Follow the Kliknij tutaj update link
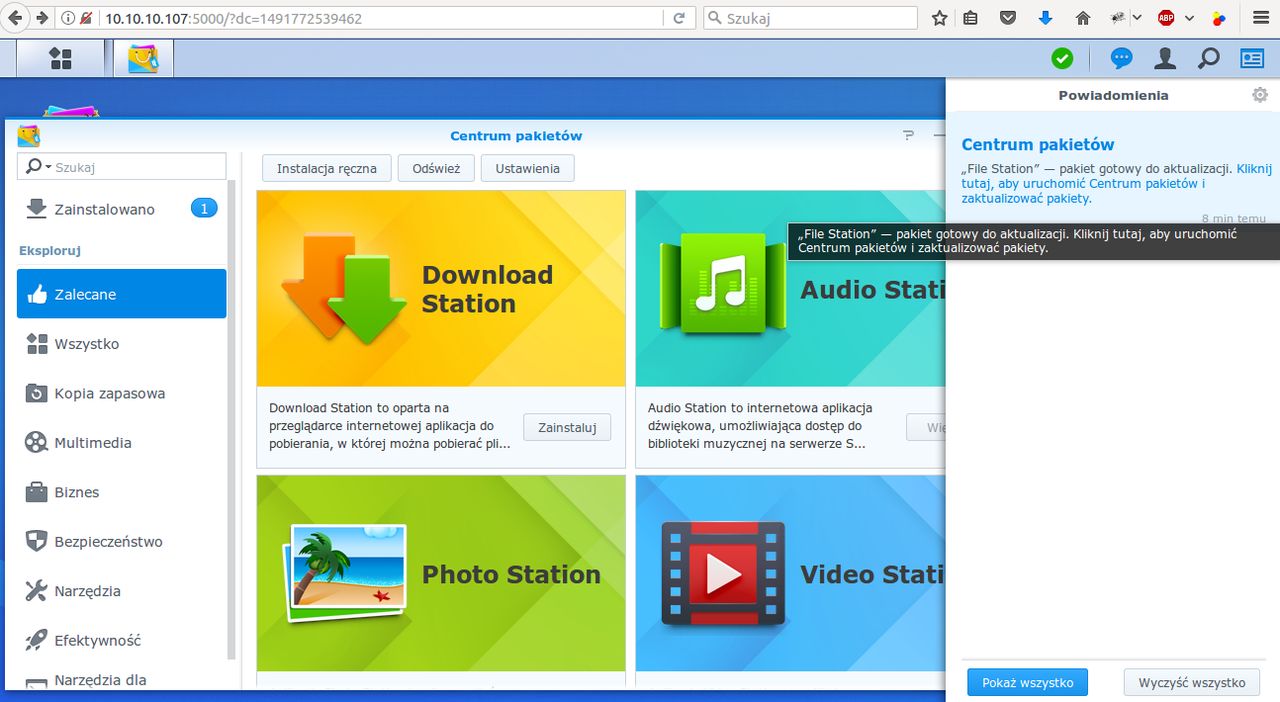Image resolution: width=1280 pixels, height=702 pixels. coord(1115,184)
